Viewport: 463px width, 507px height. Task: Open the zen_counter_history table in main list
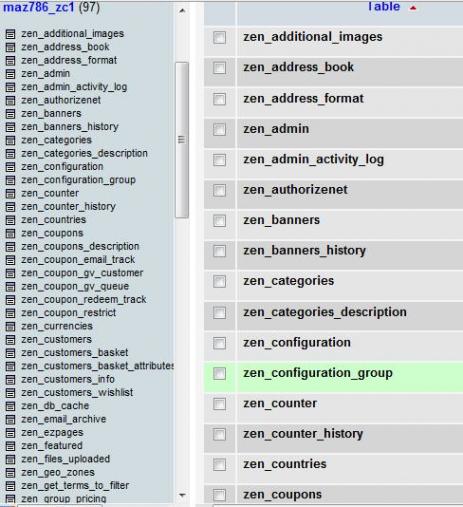tap(303, 434)
